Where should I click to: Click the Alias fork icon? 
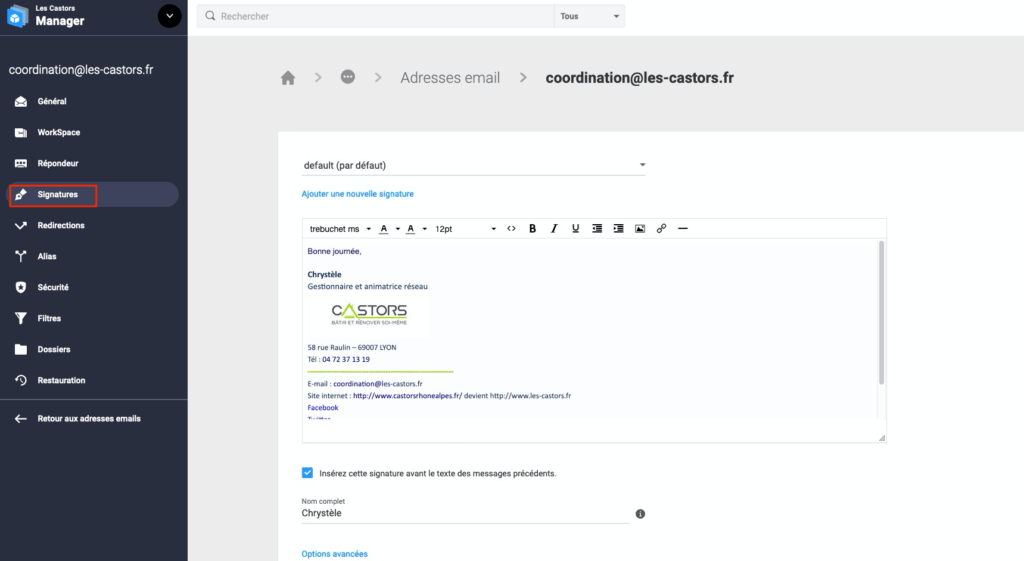click(21, 257)
